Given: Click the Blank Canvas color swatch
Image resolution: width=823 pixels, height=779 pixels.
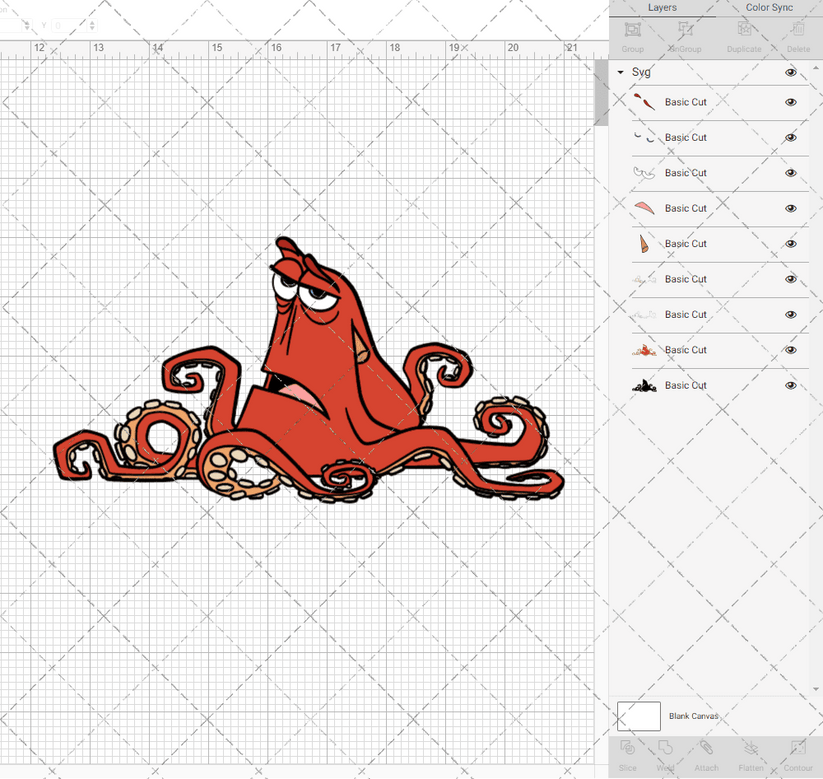Looking at the screenshot, I should (x=639, y=716).
